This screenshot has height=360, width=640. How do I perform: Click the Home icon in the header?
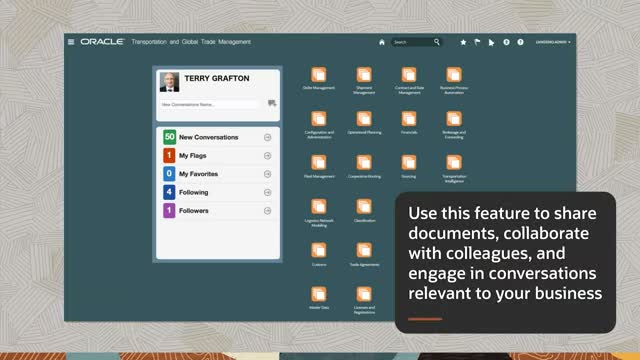coord(382,42)
